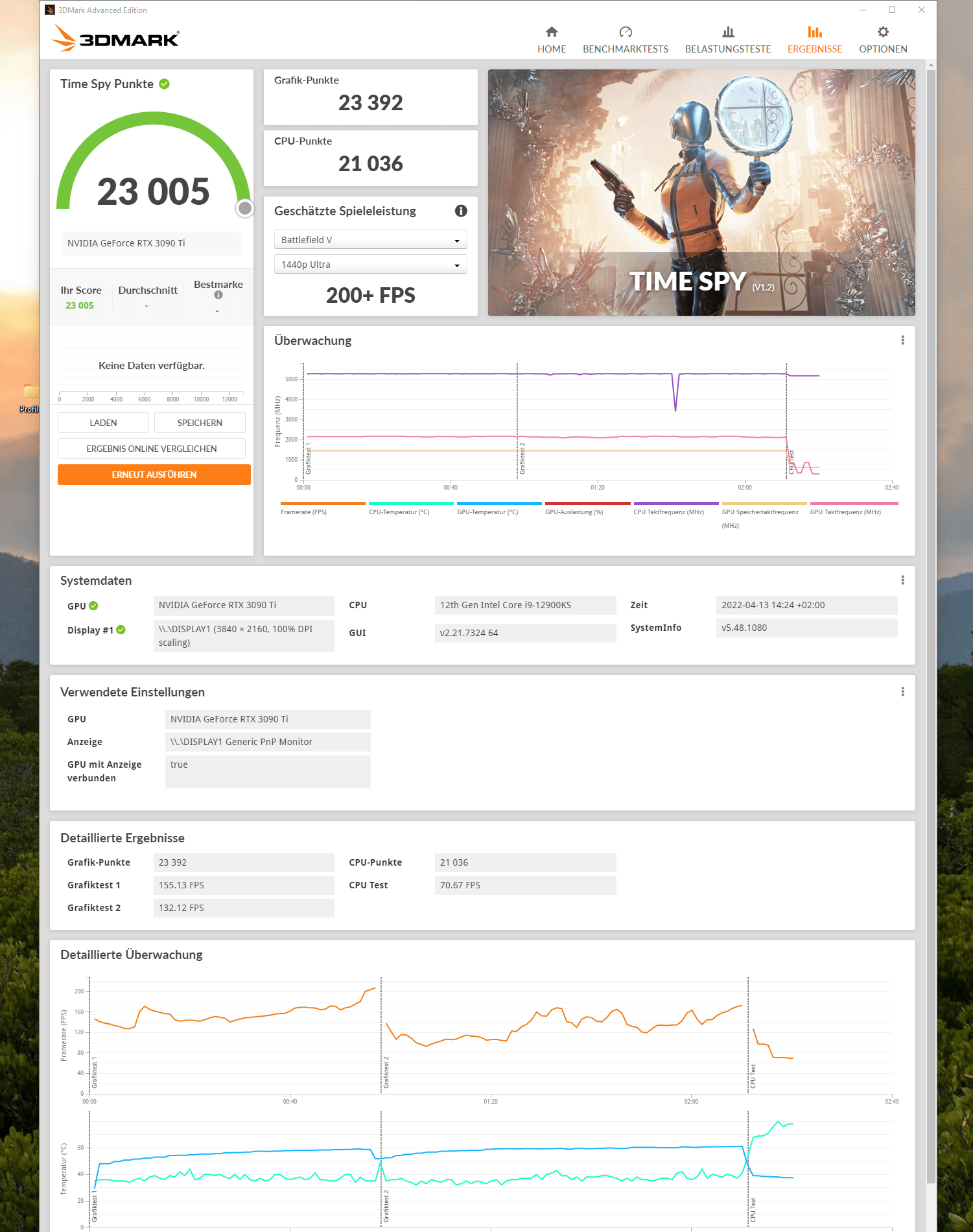Click the large 23 005 score
Screen dimensions: 973x1232
pyautogui.click(x=154, y=192)
